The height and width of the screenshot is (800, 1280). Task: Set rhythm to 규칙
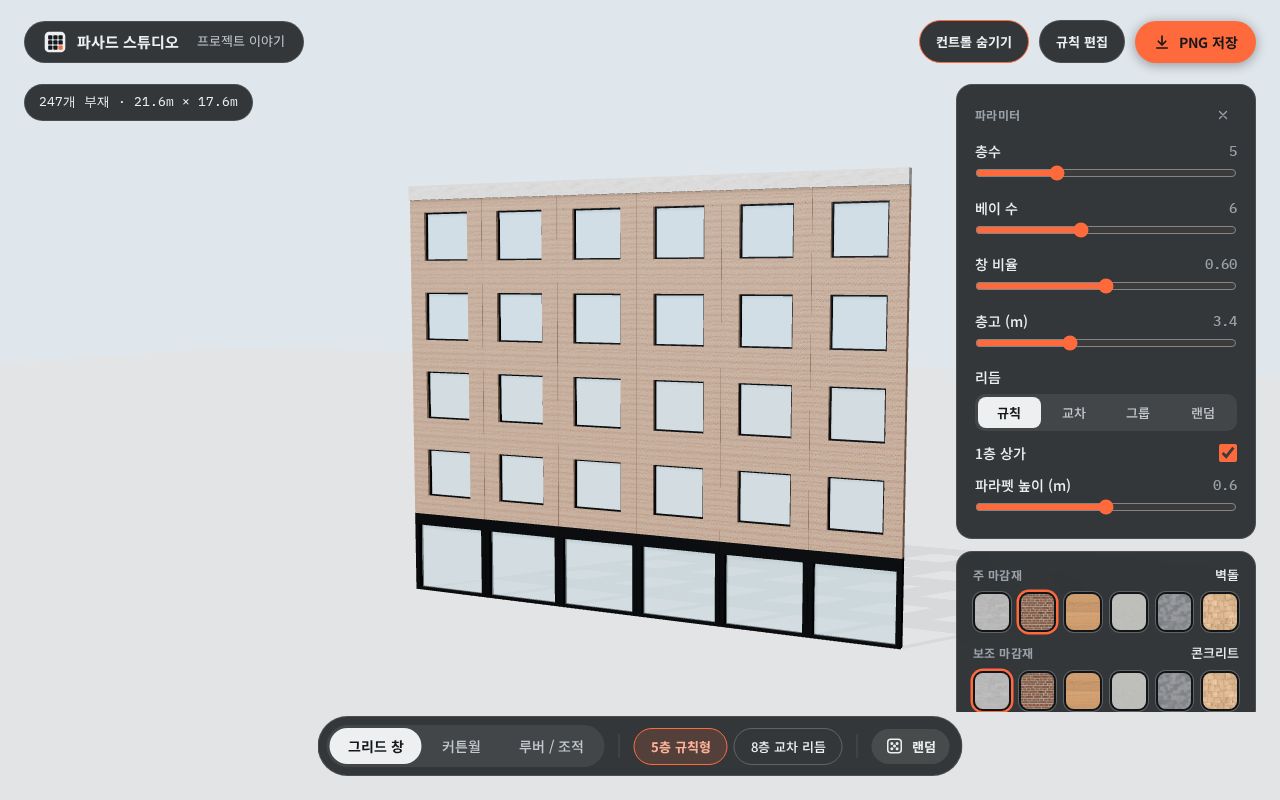[x=1009, y=413]
